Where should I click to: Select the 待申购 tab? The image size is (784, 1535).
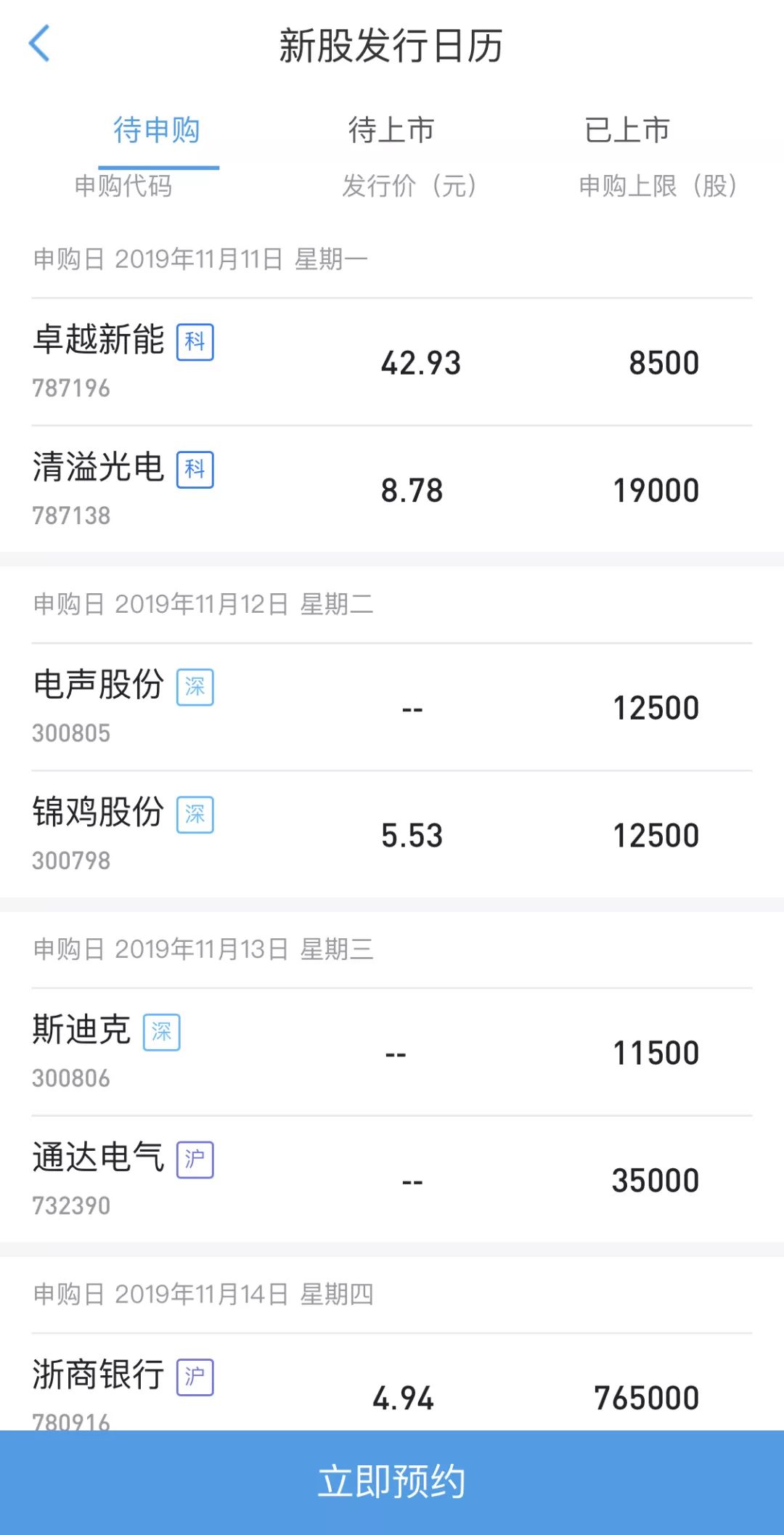coord(157,131)
